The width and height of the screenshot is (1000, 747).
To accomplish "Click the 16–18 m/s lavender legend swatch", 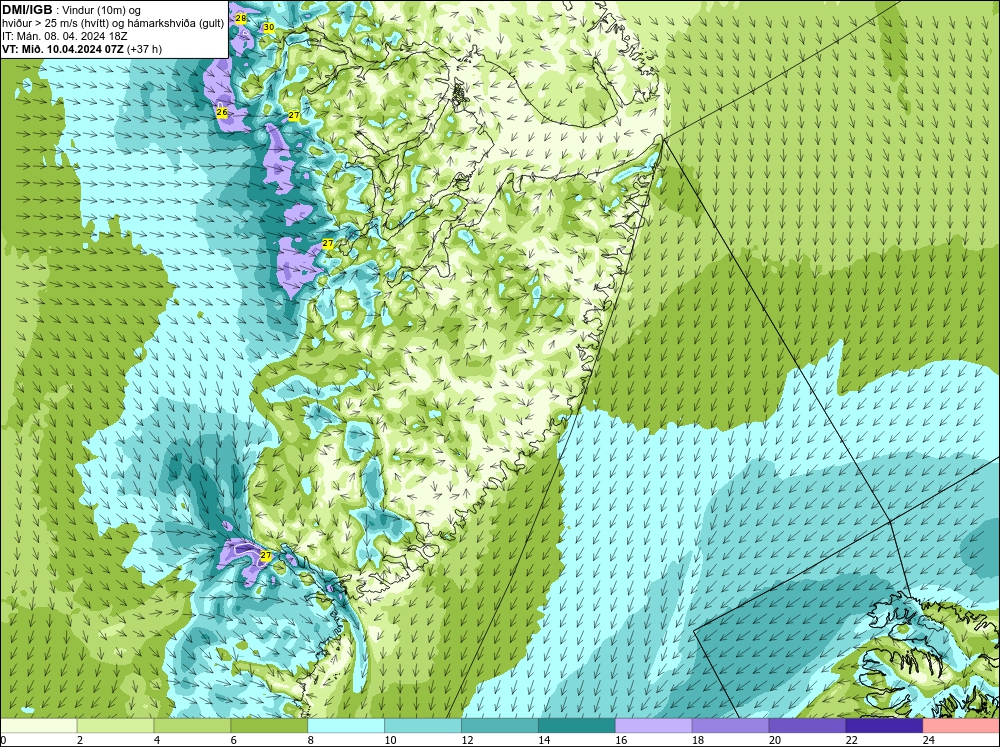I will click(x=654, y=726).
